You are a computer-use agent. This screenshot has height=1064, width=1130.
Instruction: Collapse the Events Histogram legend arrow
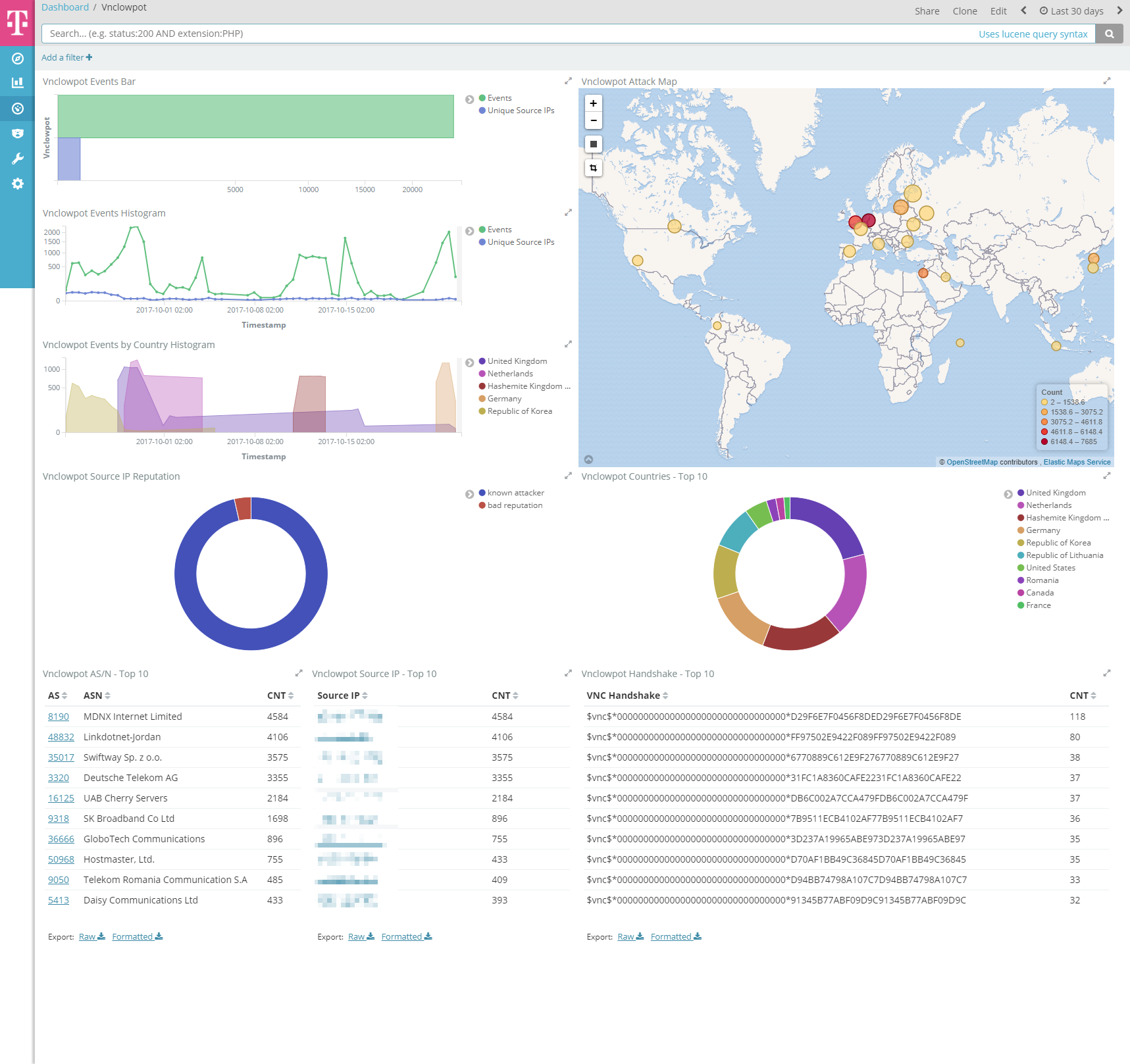(469, 231)
